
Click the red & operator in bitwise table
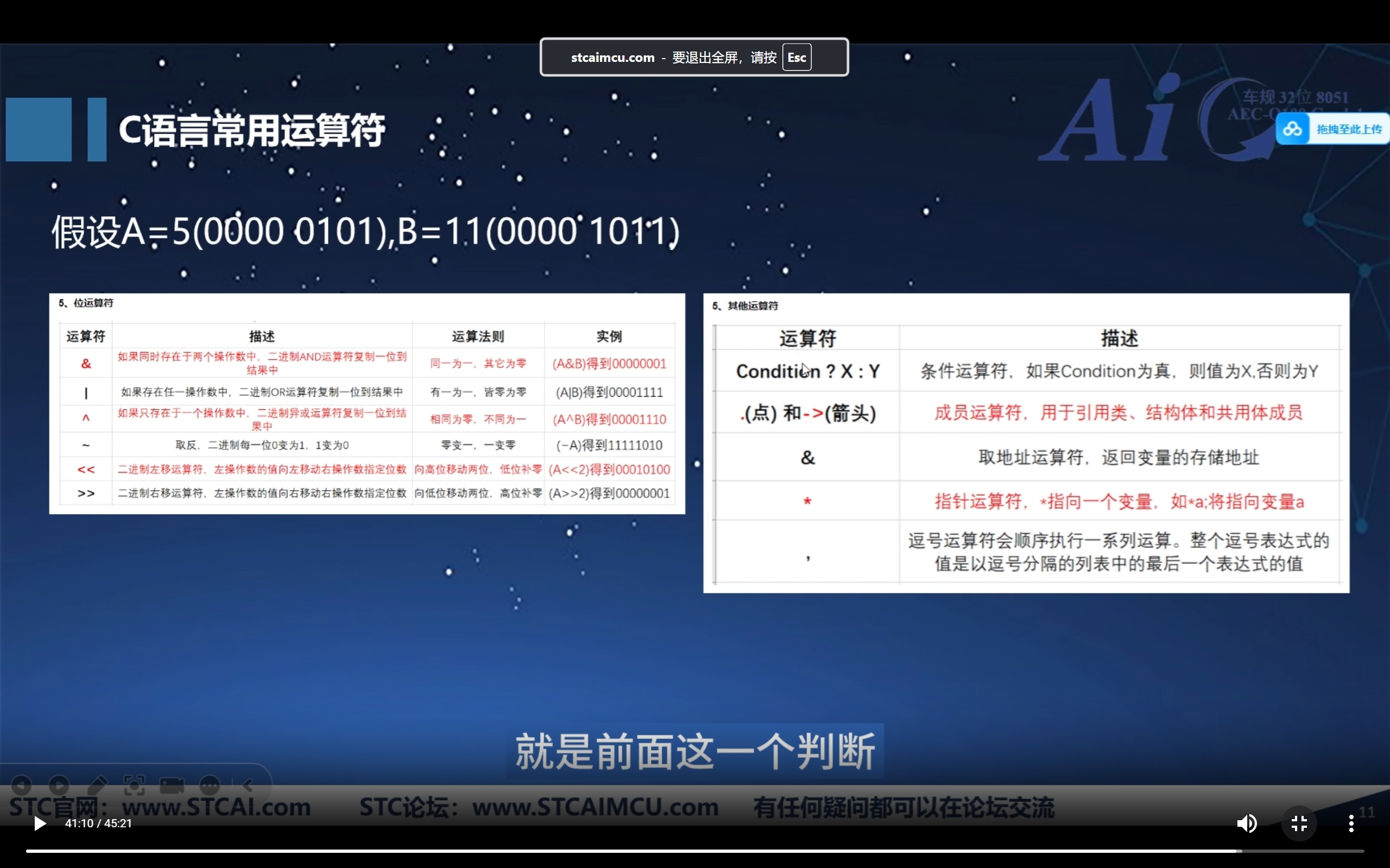[x=86, y=363]
